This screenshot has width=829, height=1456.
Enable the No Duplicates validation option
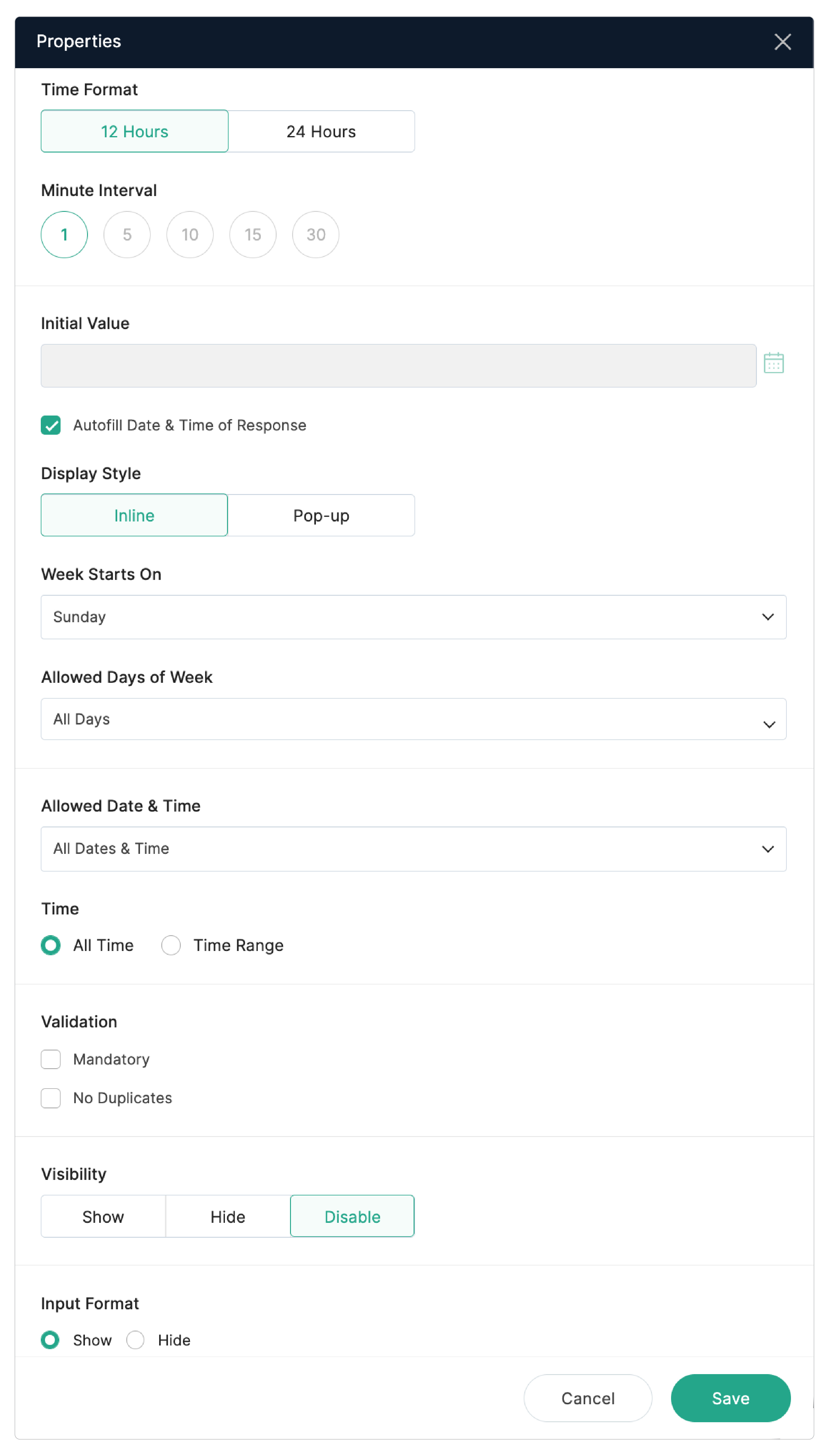point(51,1098)
